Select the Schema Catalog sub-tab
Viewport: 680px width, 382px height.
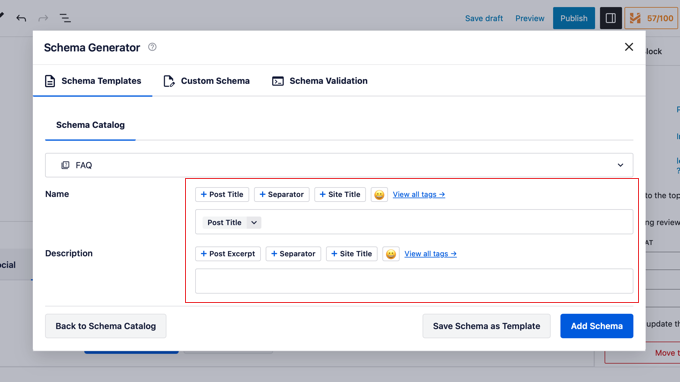pyautogui.click(x=90, y=125)
